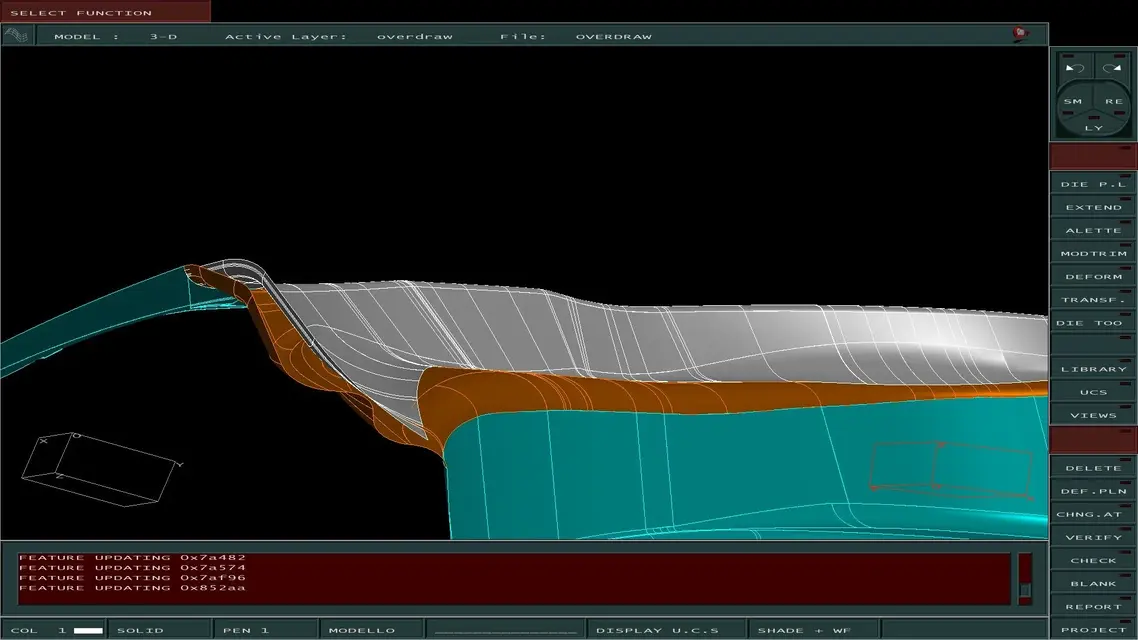The width and height of the screenshot is (1138, 640).
Task: Click the VIEWS button
Action: pos(1093,415)
